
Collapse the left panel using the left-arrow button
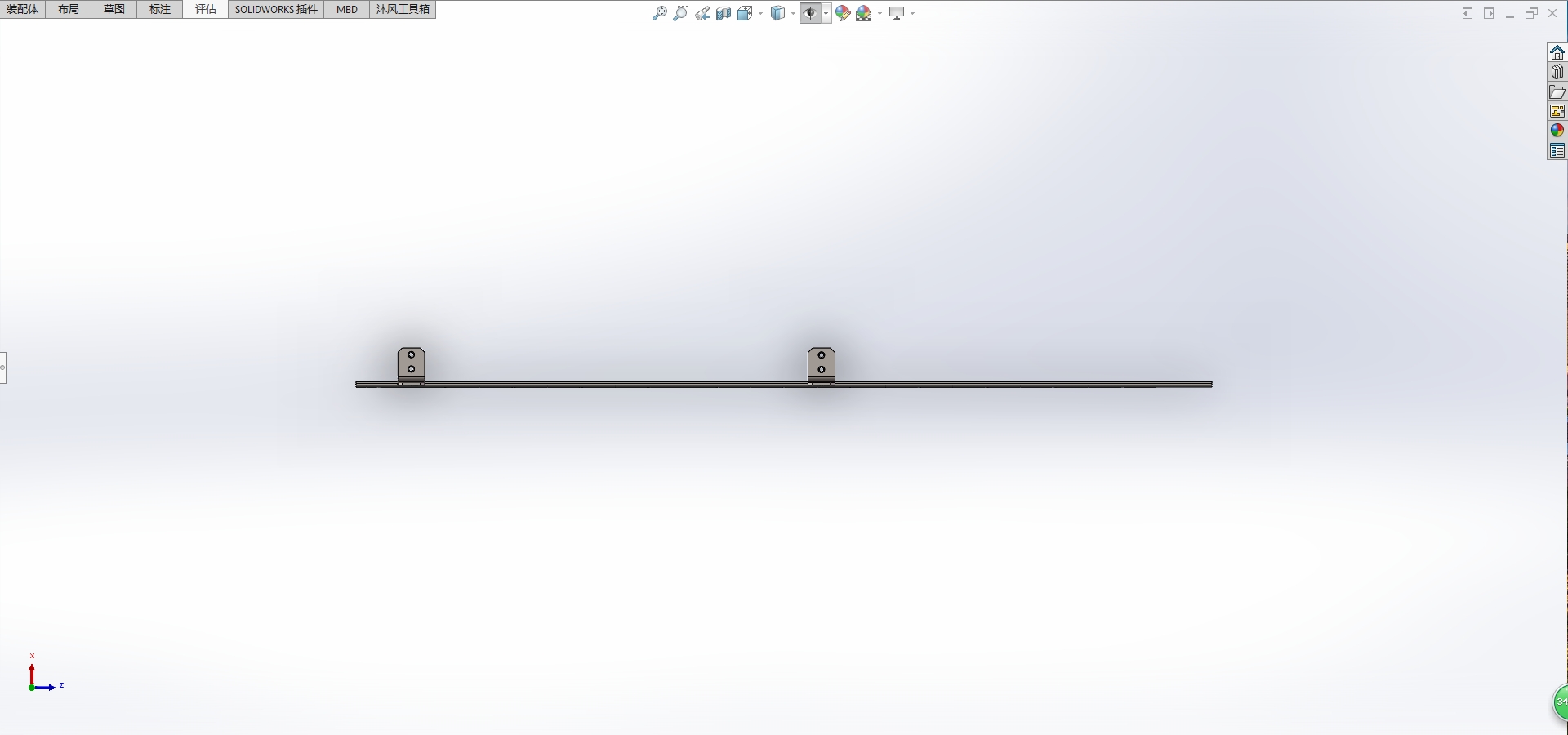(1468, 13)
